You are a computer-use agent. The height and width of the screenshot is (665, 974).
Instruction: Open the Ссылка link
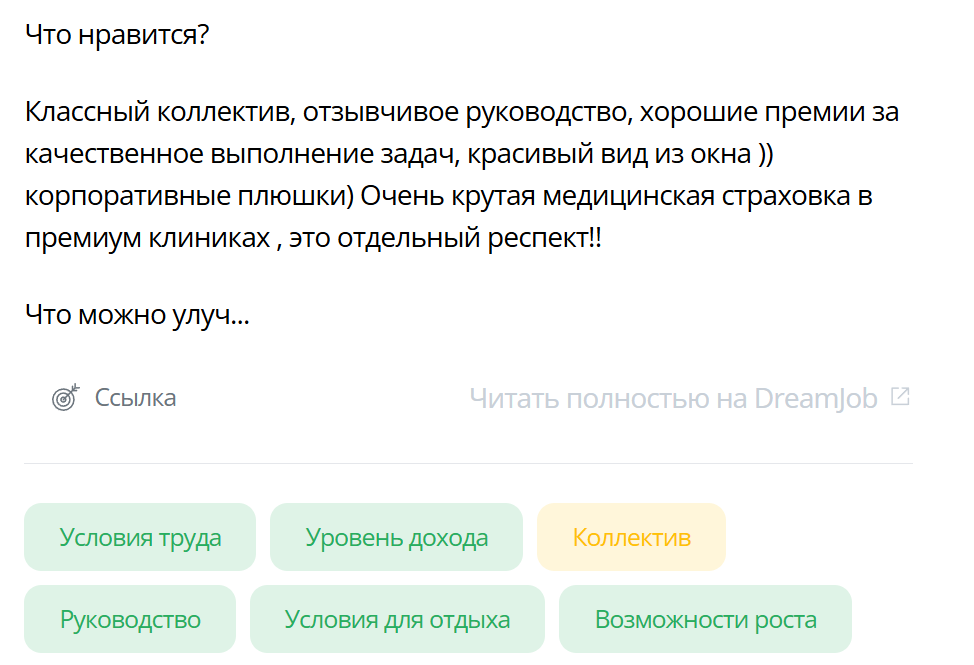click(135, 397)
